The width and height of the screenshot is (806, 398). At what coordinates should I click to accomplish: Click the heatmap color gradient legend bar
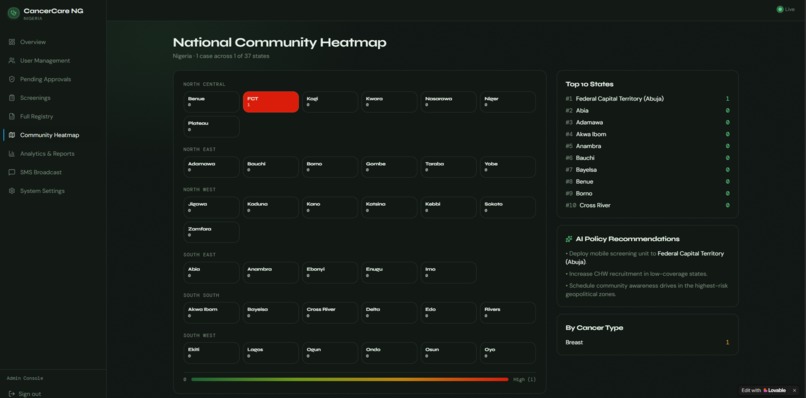[350, 379]
